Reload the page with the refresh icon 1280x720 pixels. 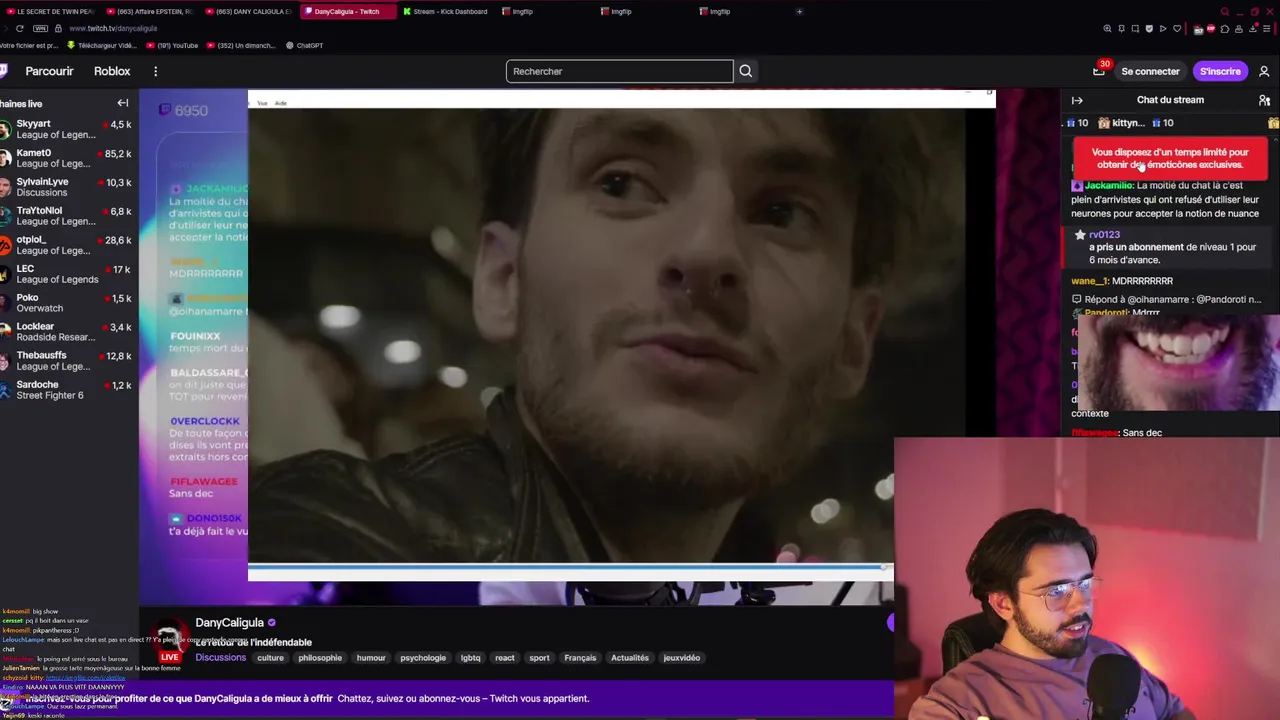pyautogui.click(x=19, y=28)
